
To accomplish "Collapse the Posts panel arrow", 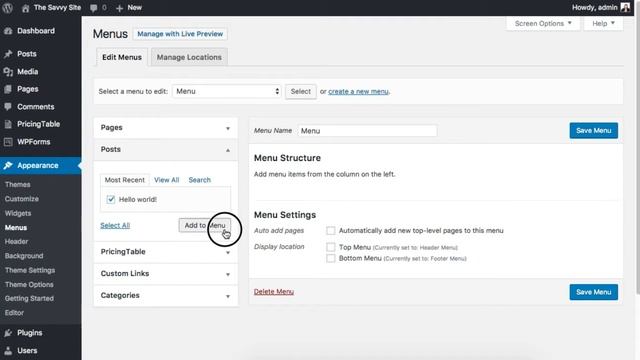I will tap(228, 150).
